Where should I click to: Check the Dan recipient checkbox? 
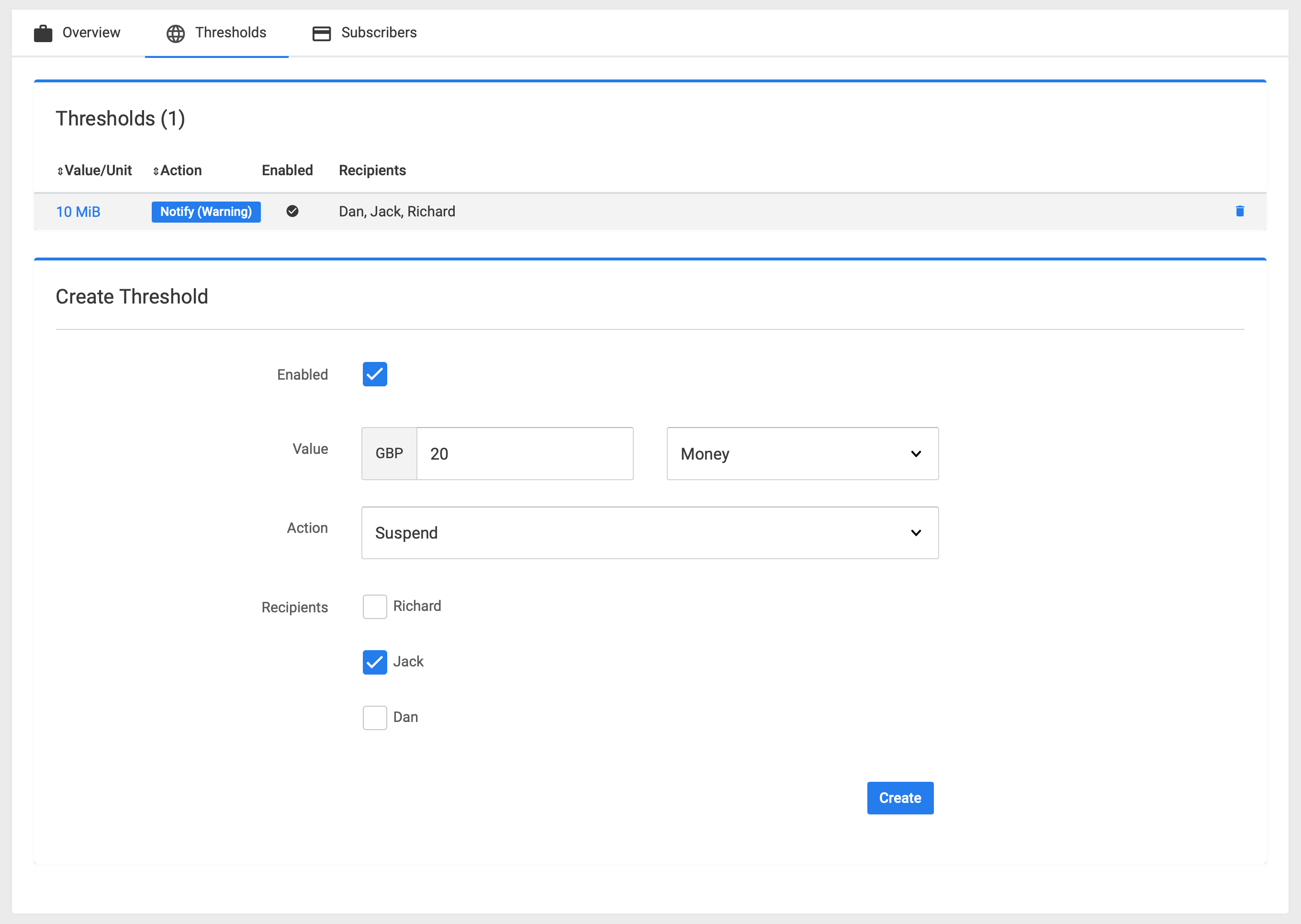pos(375,718)
